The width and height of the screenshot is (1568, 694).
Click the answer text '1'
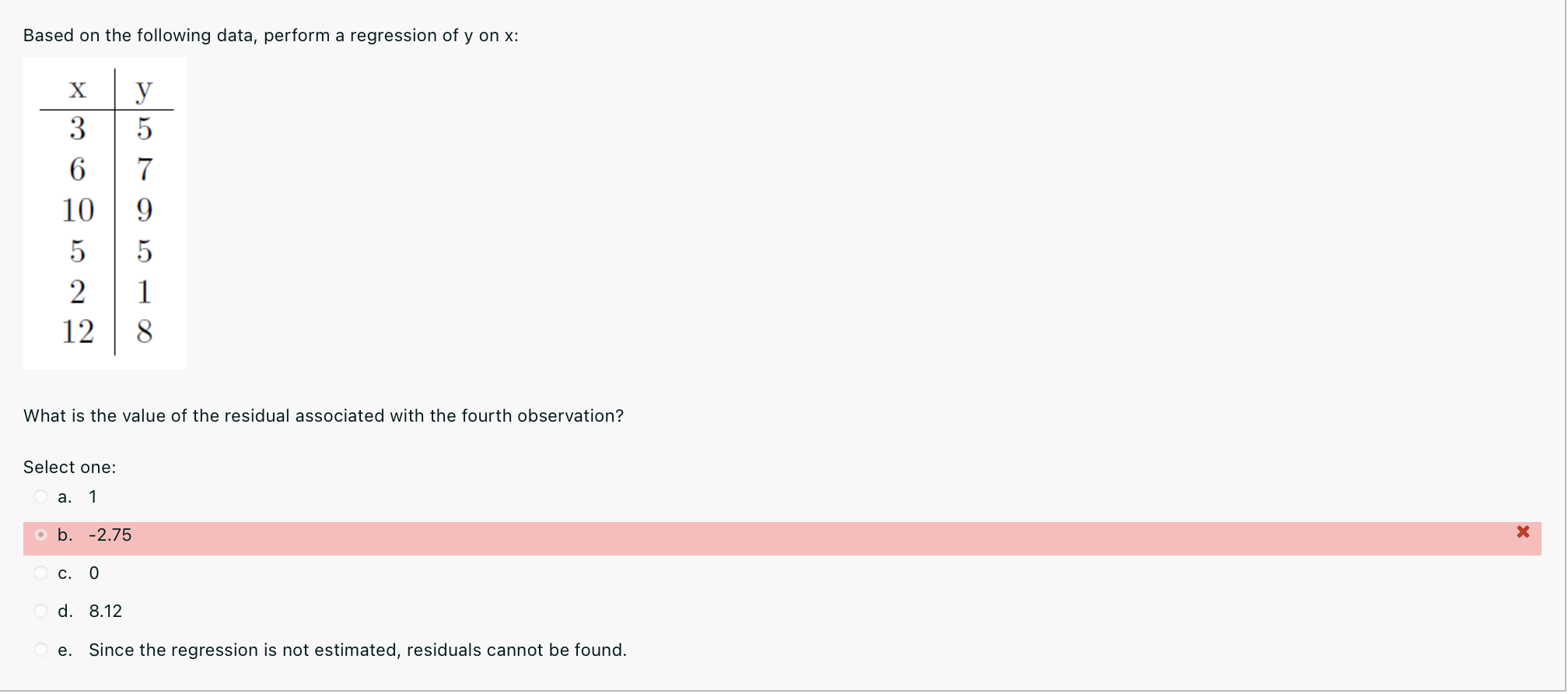tap(93, 496)
